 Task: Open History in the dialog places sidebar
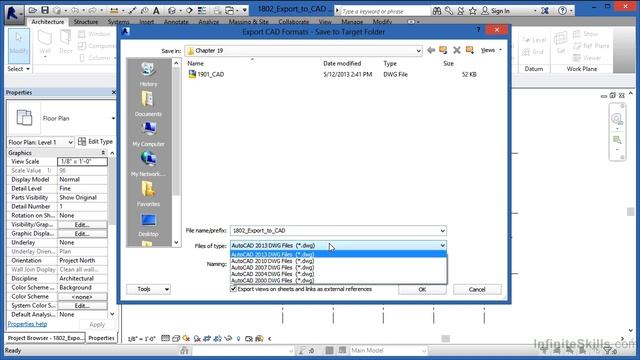coord(148,74)
